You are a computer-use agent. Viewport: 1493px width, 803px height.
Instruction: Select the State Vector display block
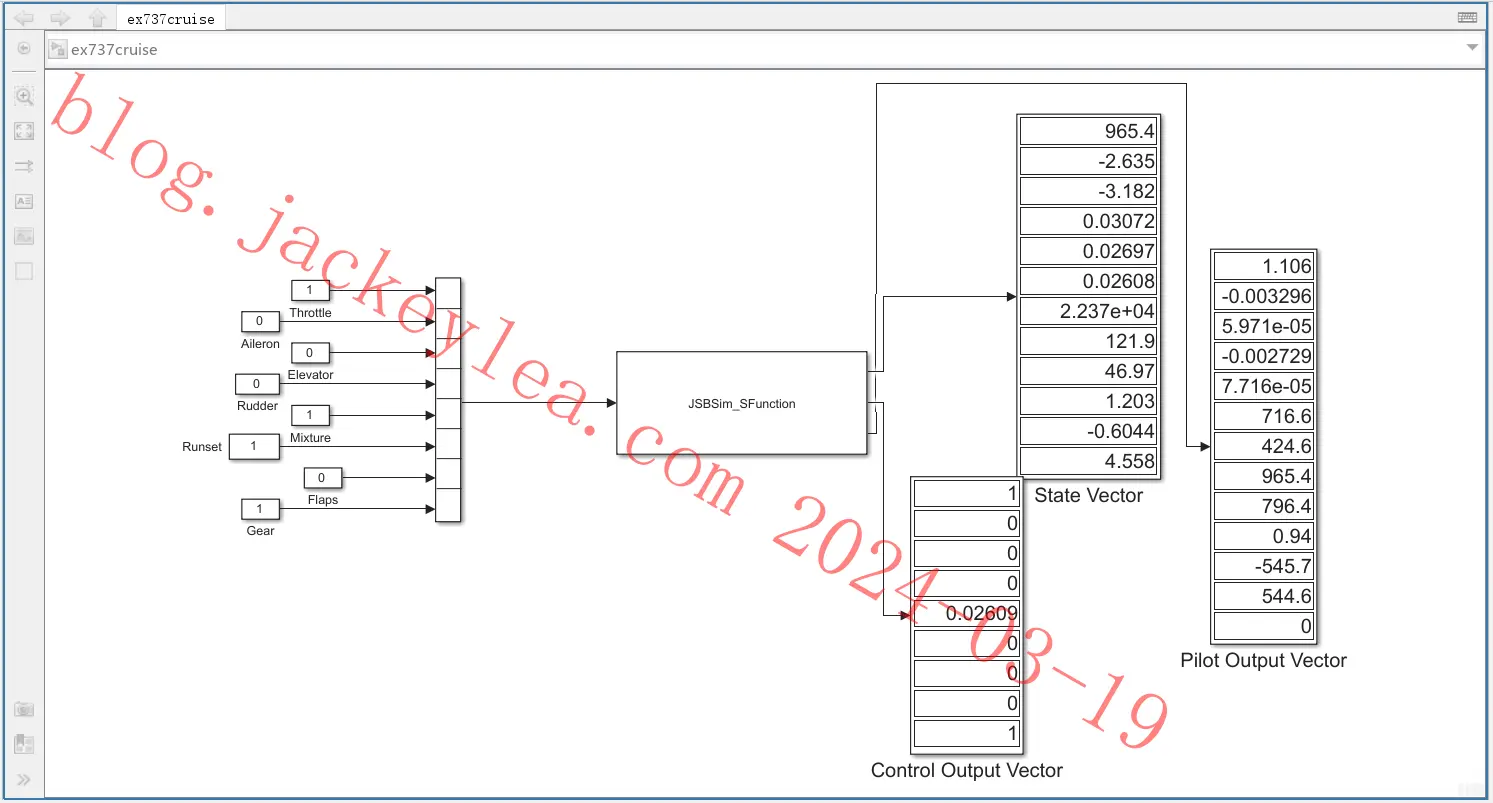click(1088, 296)
